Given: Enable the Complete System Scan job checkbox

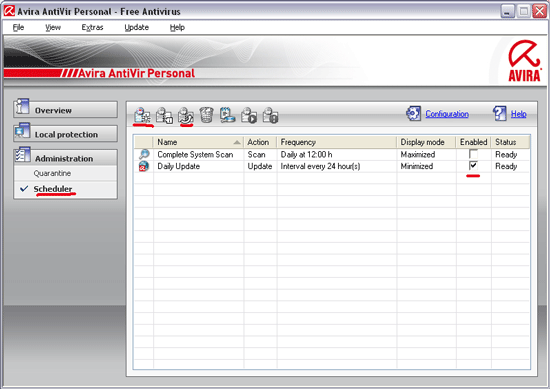Looking at the screenshot, I should coord(474,154).
